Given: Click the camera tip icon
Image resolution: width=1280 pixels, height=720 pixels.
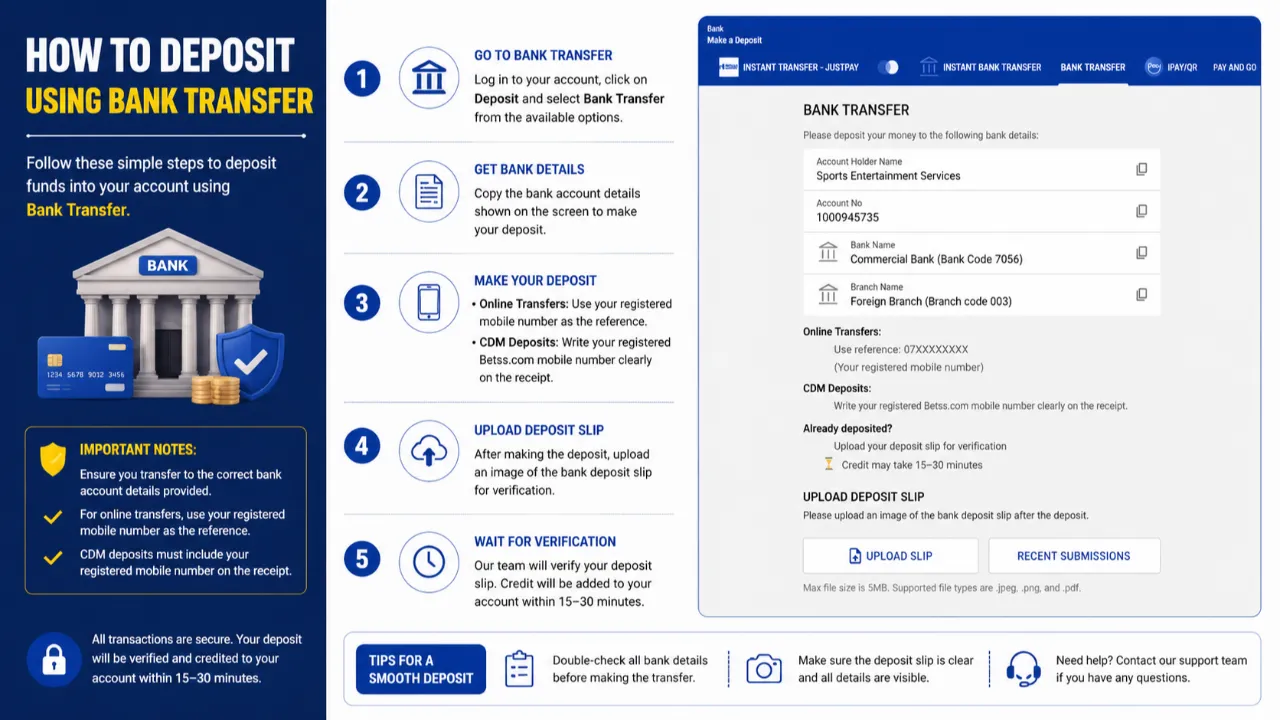Looking at the screenshot, I should click(764, 669).
